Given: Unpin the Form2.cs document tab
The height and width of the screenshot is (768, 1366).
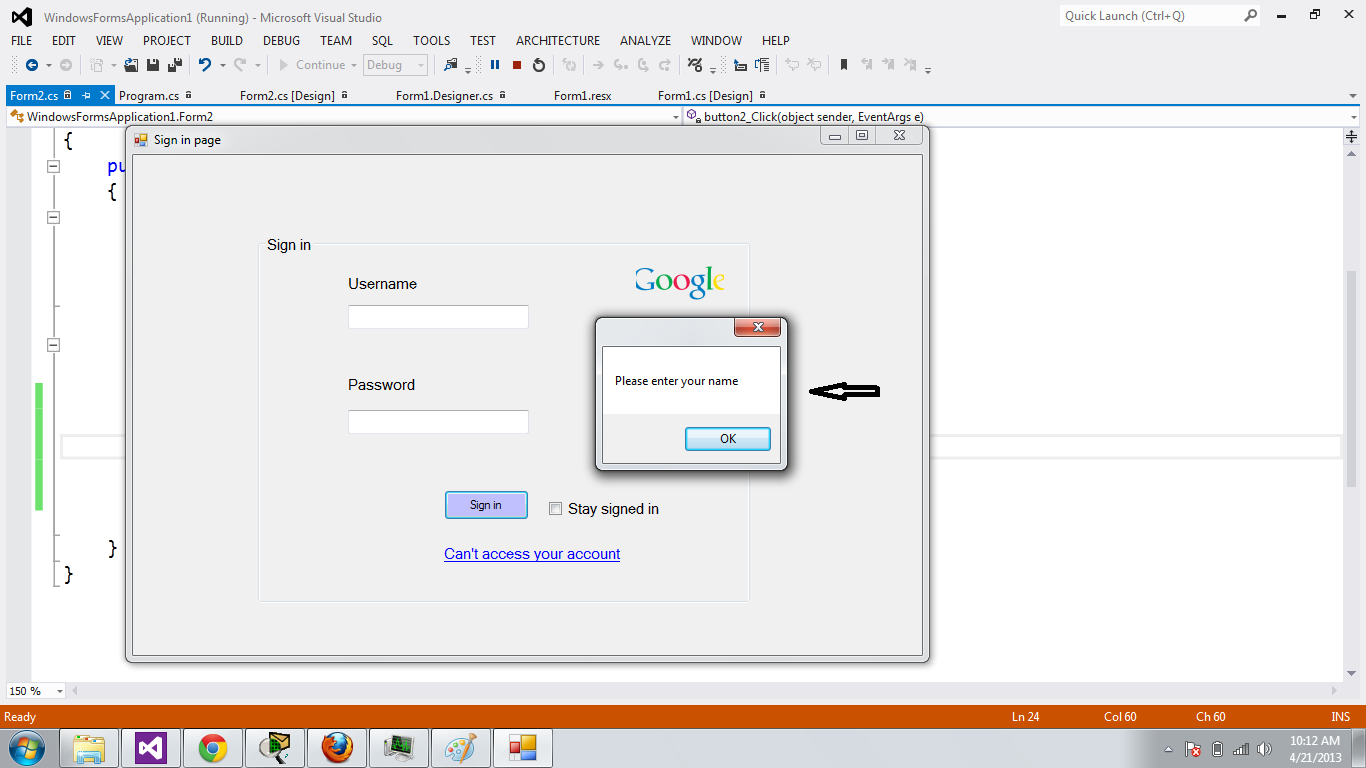Looking at the screenshot, I should point(88,95).
